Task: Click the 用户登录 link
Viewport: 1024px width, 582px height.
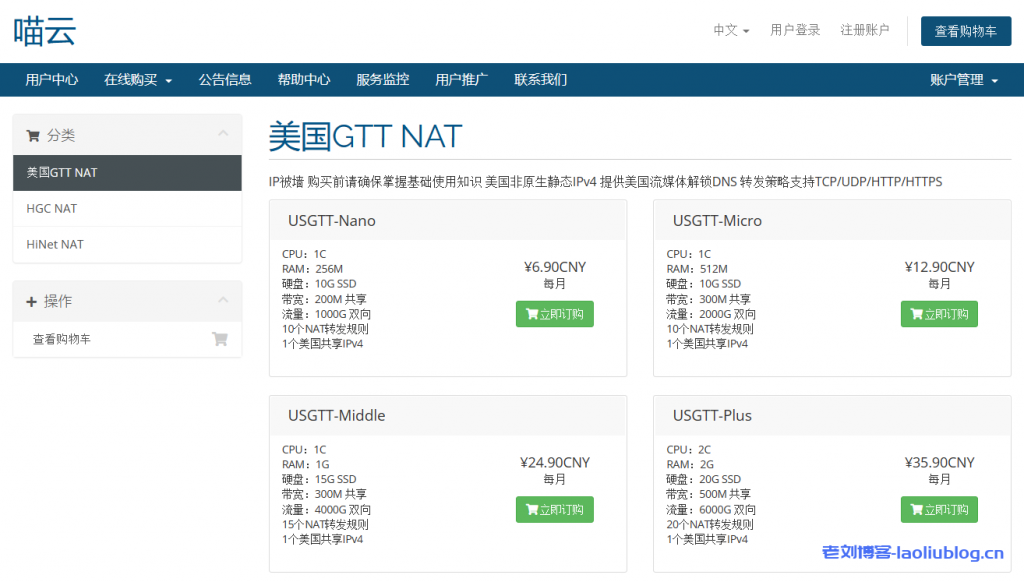Action: (795, 30)
